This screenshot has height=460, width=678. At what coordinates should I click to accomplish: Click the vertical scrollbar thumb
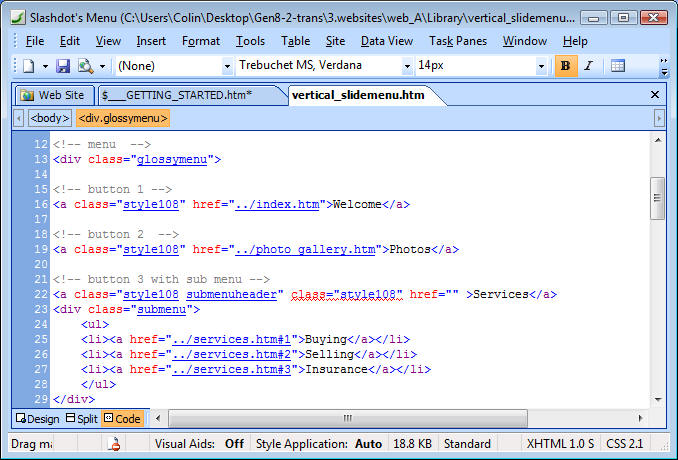pos(658,198)
